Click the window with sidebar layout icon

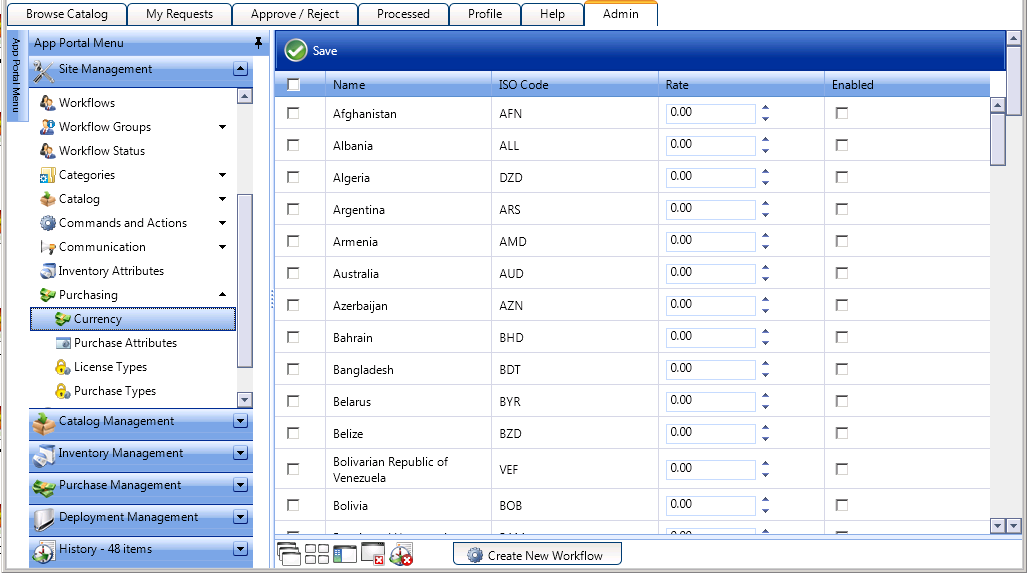[345, 554]
